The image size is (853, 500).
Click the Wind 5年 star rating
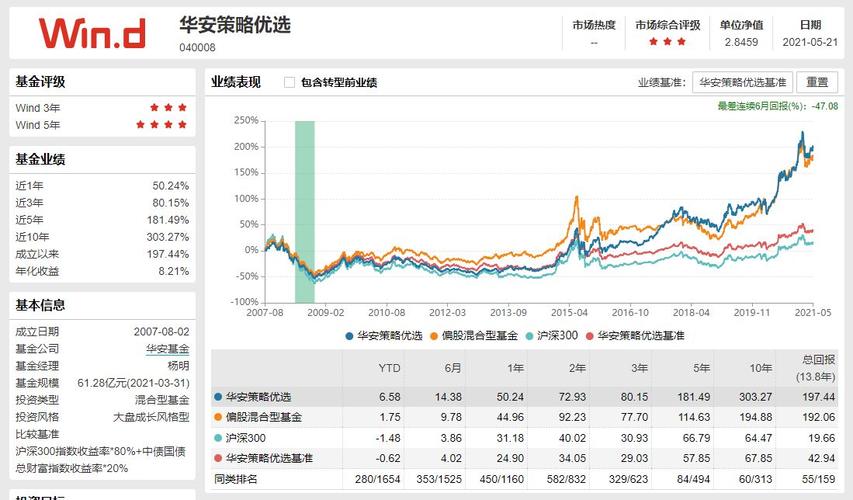(161, 125)
